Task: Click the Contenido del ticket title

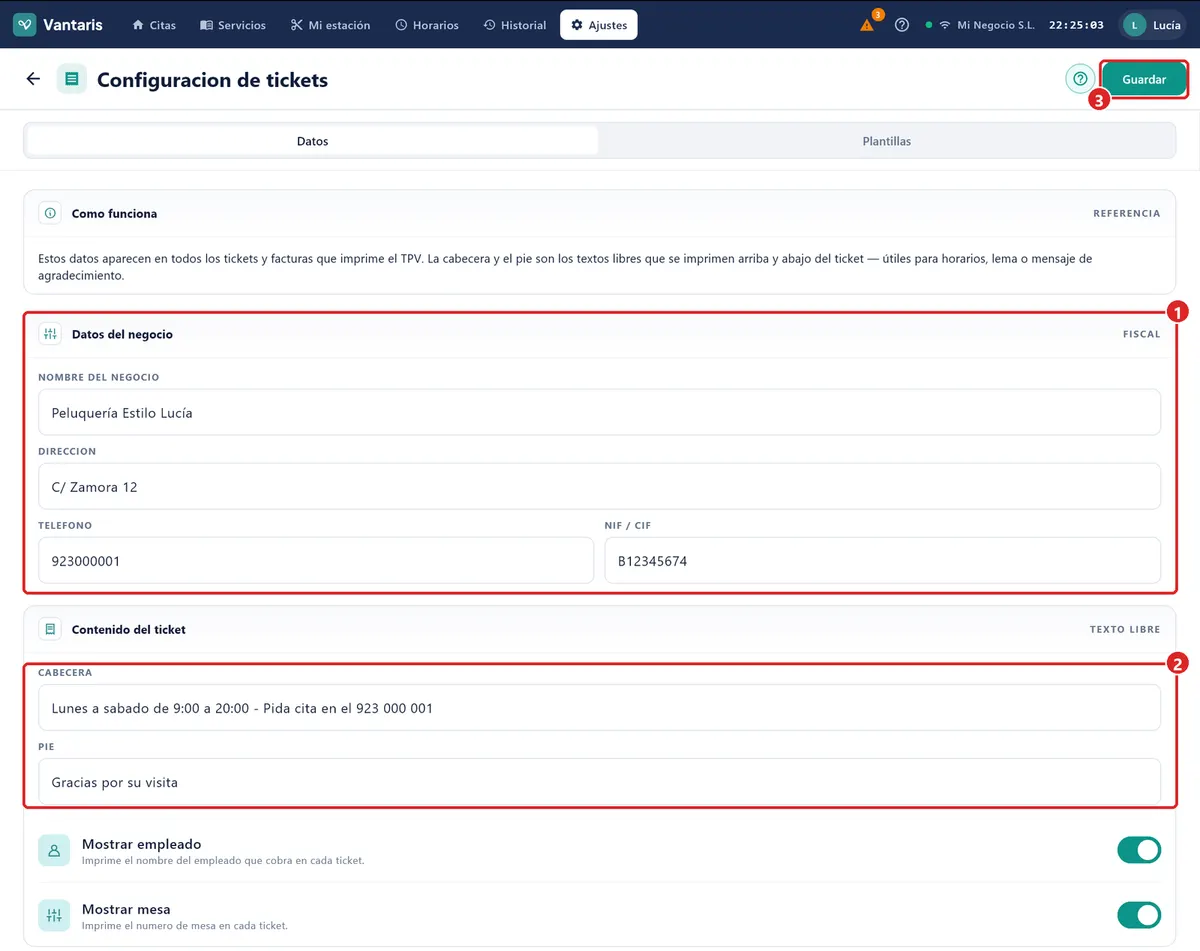Action: [129, 630]
